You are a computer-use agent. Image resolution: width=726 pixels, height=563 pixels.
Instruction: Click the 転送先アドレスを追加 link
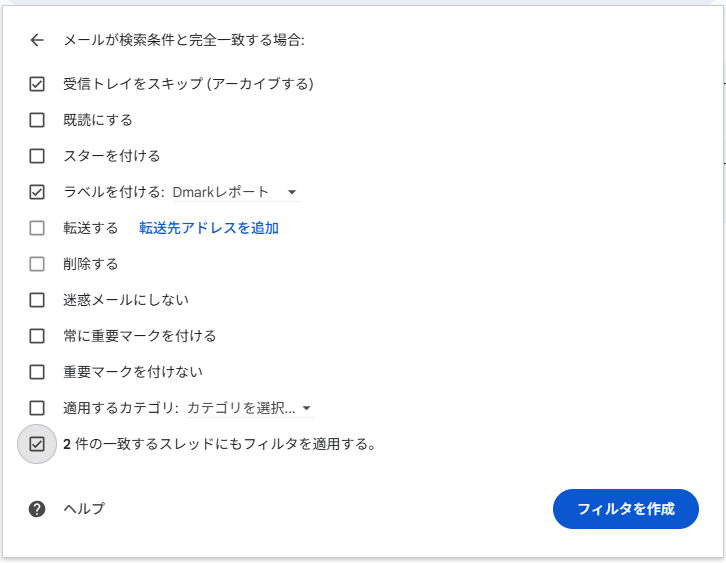(x=209, y=228)
